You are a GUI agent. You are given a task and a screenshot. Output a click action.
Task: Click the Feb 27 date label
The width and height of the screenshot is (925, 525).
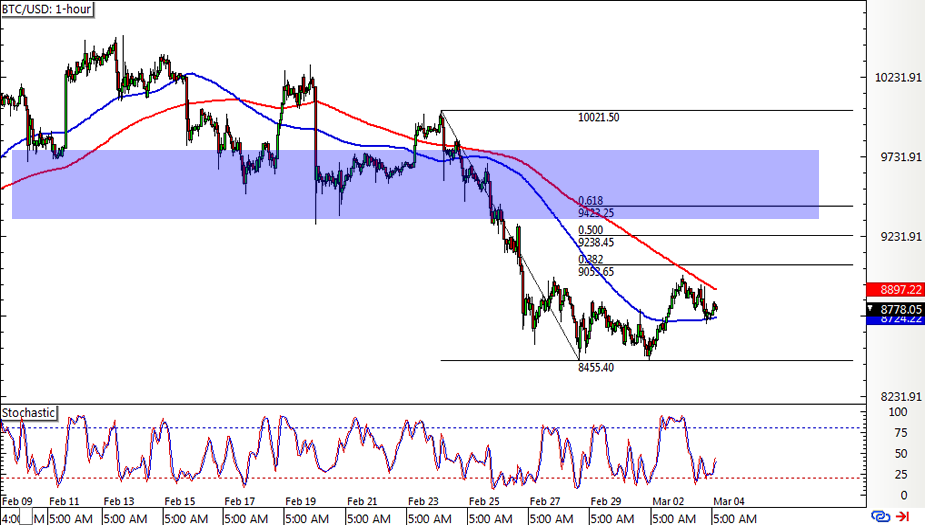click(x=545, y=501)
